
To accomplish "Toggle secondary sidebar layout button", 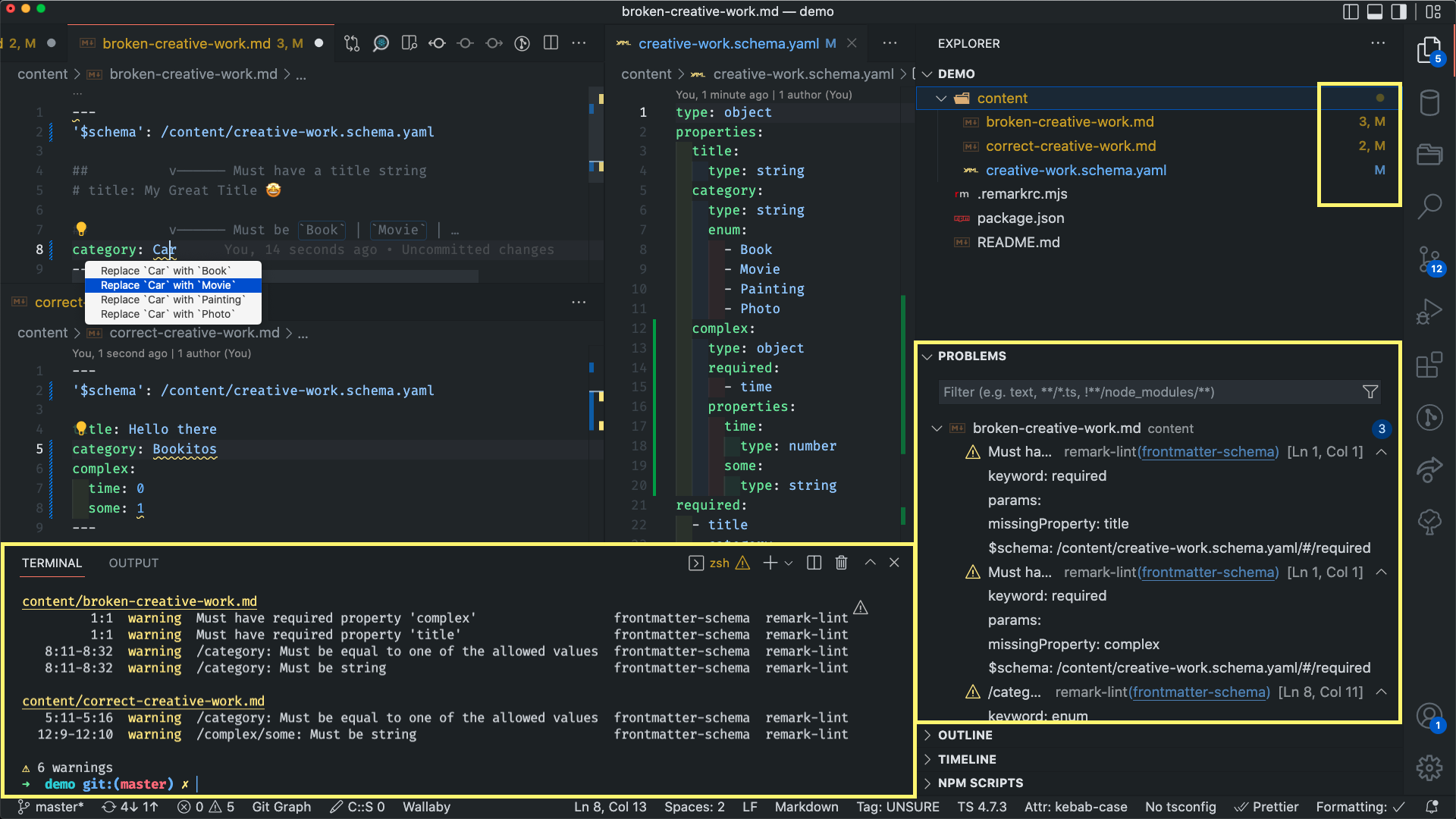I will coord(1399,11).
